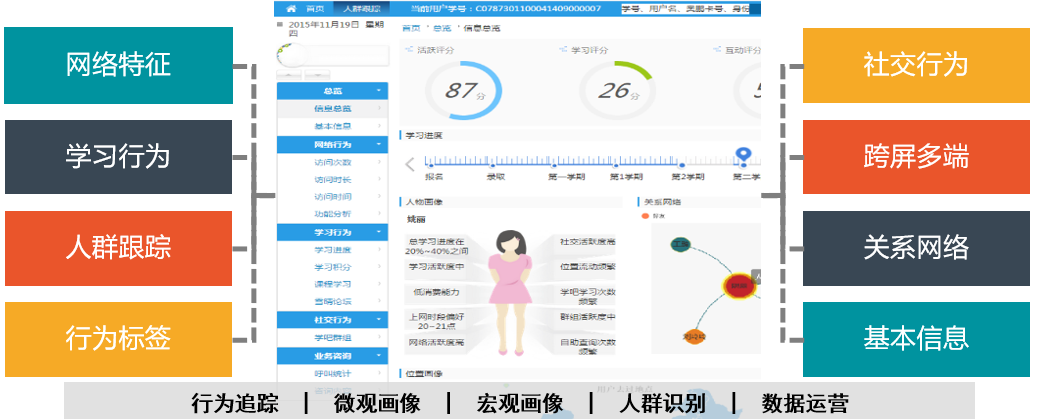Click the search field in top bar
This screenshot has height=419, width=1043.
point(690,8)
